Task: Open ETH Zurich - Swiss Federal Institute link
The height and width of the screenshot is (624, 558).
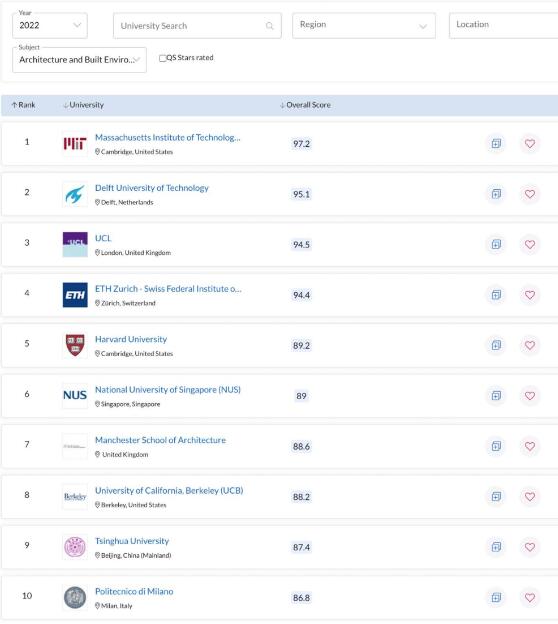Action: click(x=168, y=289)
